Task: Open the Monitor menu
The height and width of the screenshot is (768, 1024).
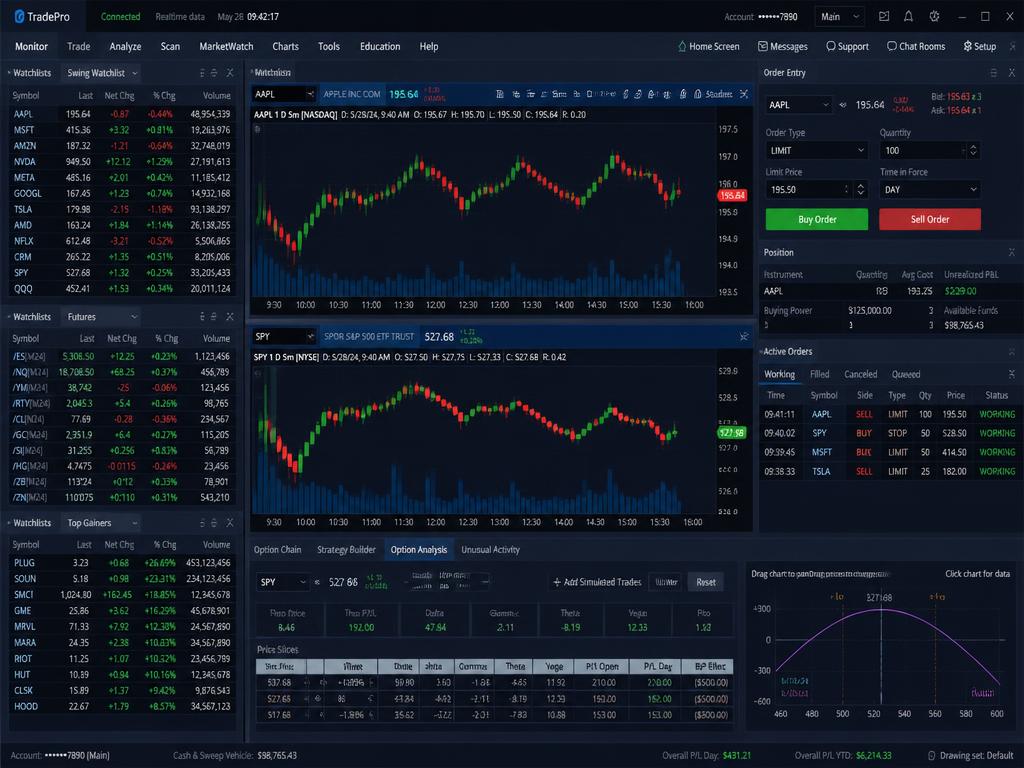Action: tap(31, 46)
